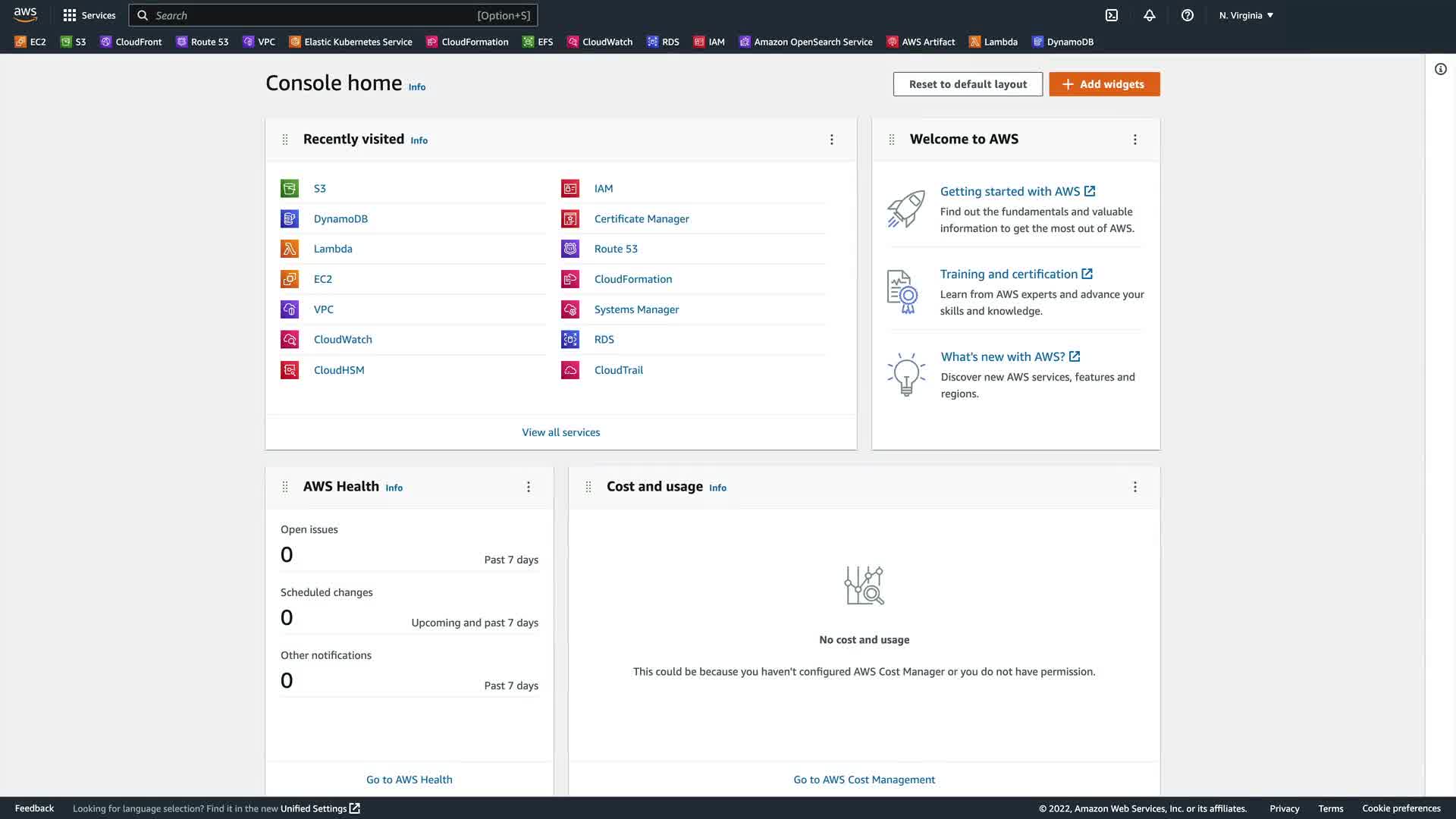Click the Add widgets button

coord(1104,84)
